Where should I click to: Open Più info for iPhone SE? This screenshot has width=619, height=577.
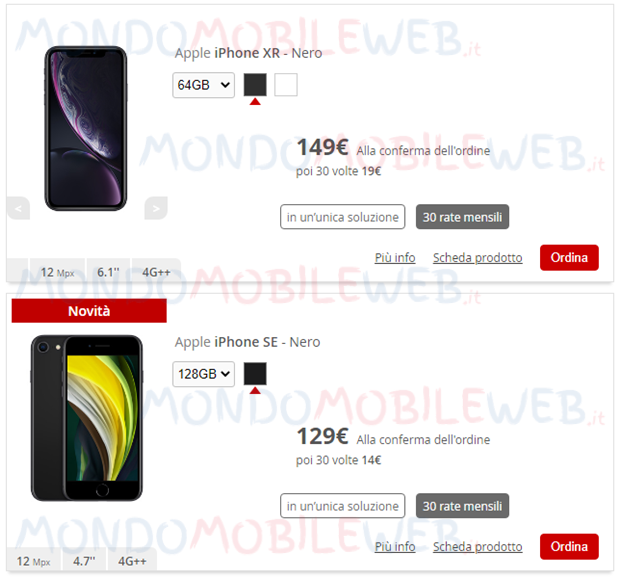coord(395,547)
